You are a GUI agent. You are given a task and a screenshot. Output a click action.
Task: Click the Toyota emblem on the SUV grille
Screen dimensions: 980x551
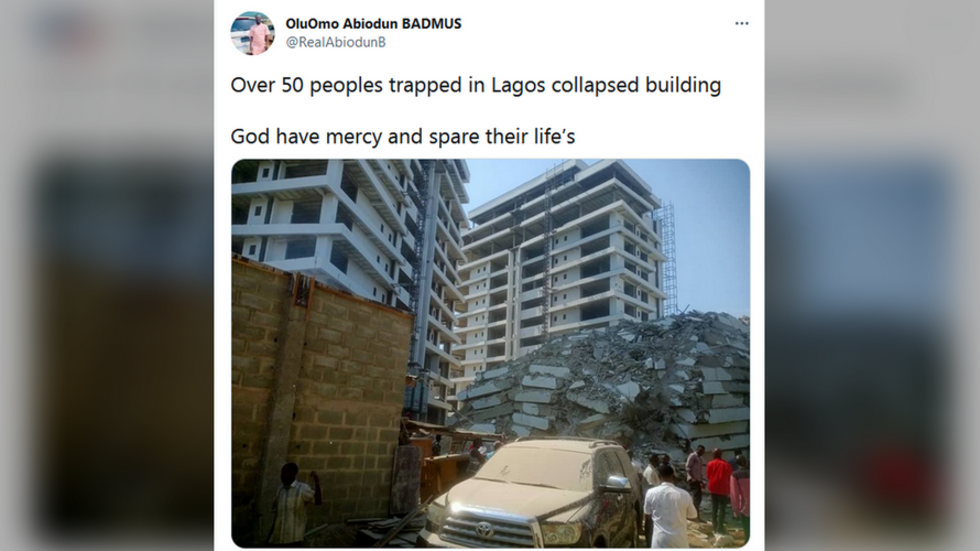tap(484, 530)
